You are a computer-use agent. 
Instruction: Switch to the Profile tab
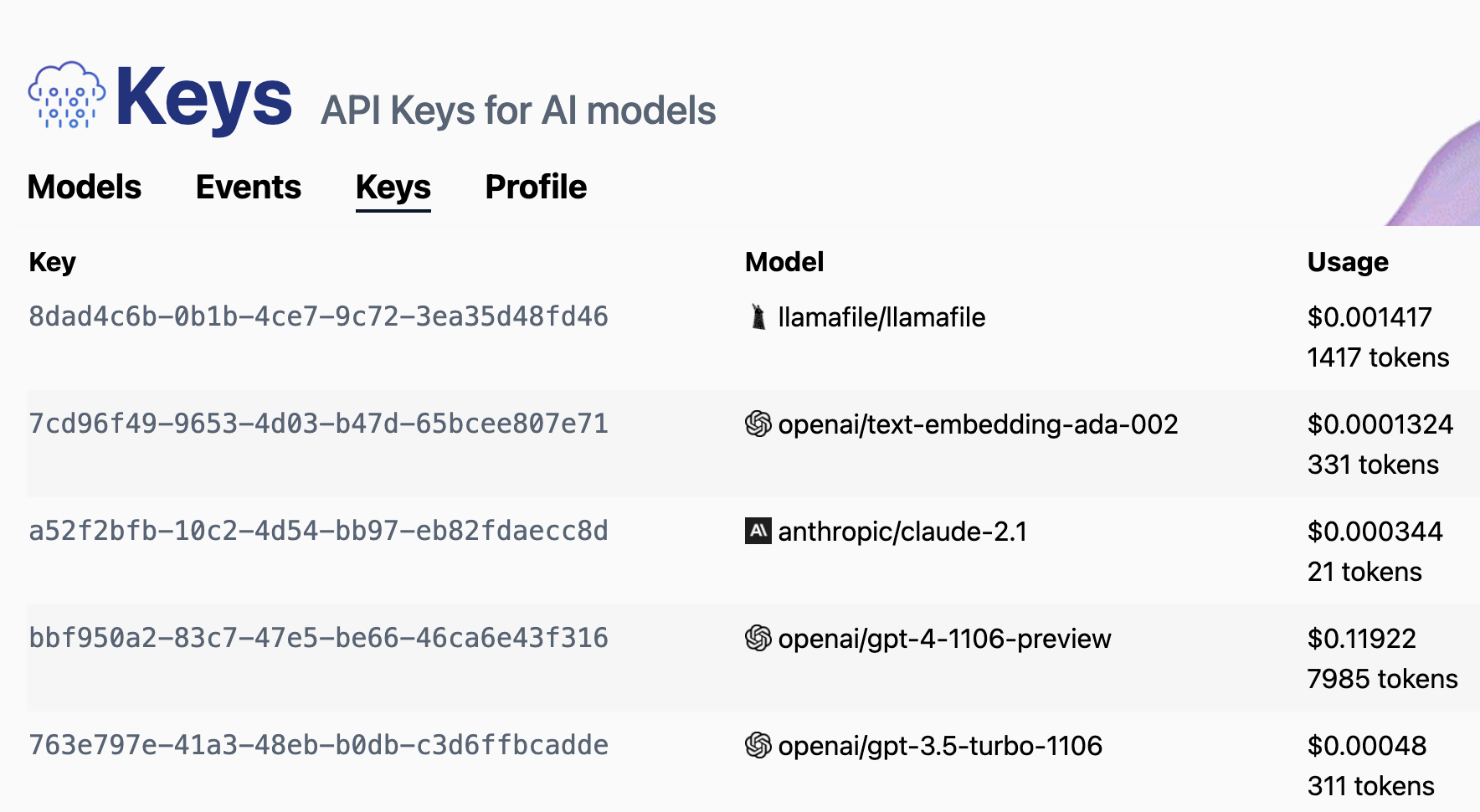coord(535,188)
